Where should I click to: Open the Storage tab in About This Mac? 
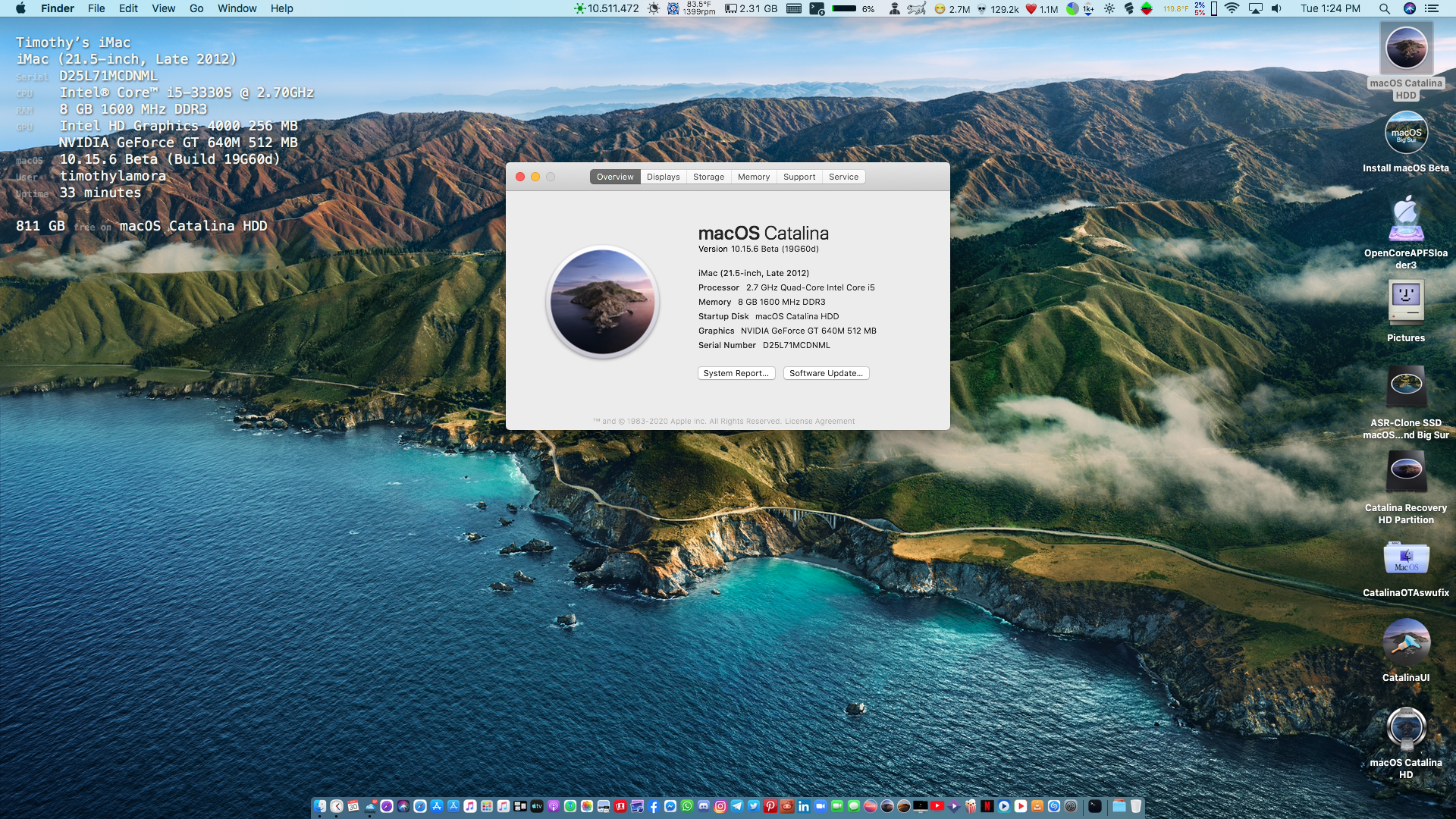tap(708, 177)
